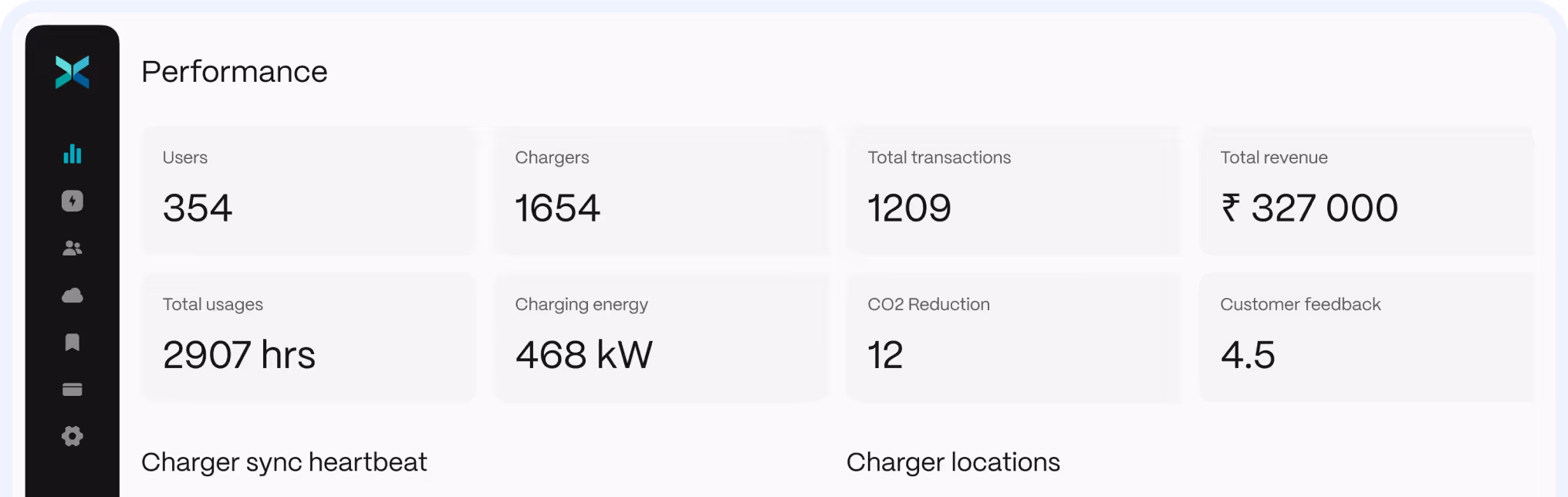Select the chargers icon in the sidebar
1568x497 pixels.
tap(72, 201)
